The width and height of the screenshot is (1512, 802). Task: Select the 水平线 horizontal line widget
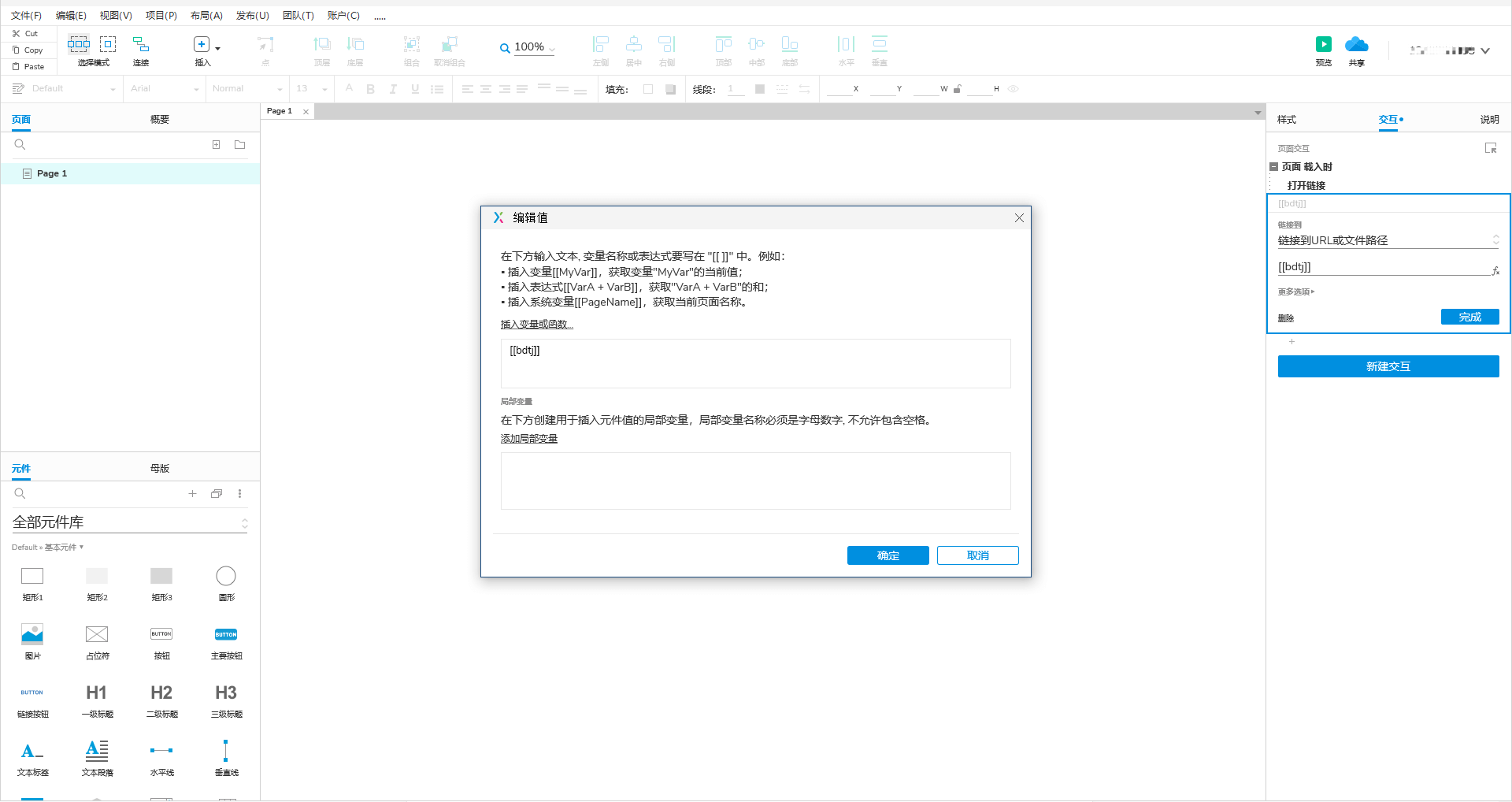tap(161, 758)
